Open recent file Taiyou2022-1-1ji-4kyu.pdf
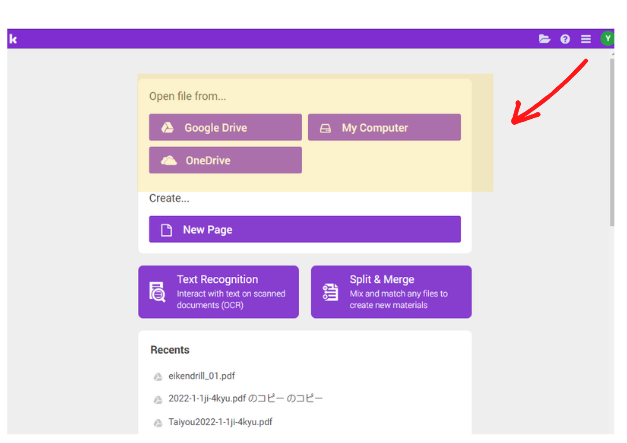627x443 pixels. 220,422
